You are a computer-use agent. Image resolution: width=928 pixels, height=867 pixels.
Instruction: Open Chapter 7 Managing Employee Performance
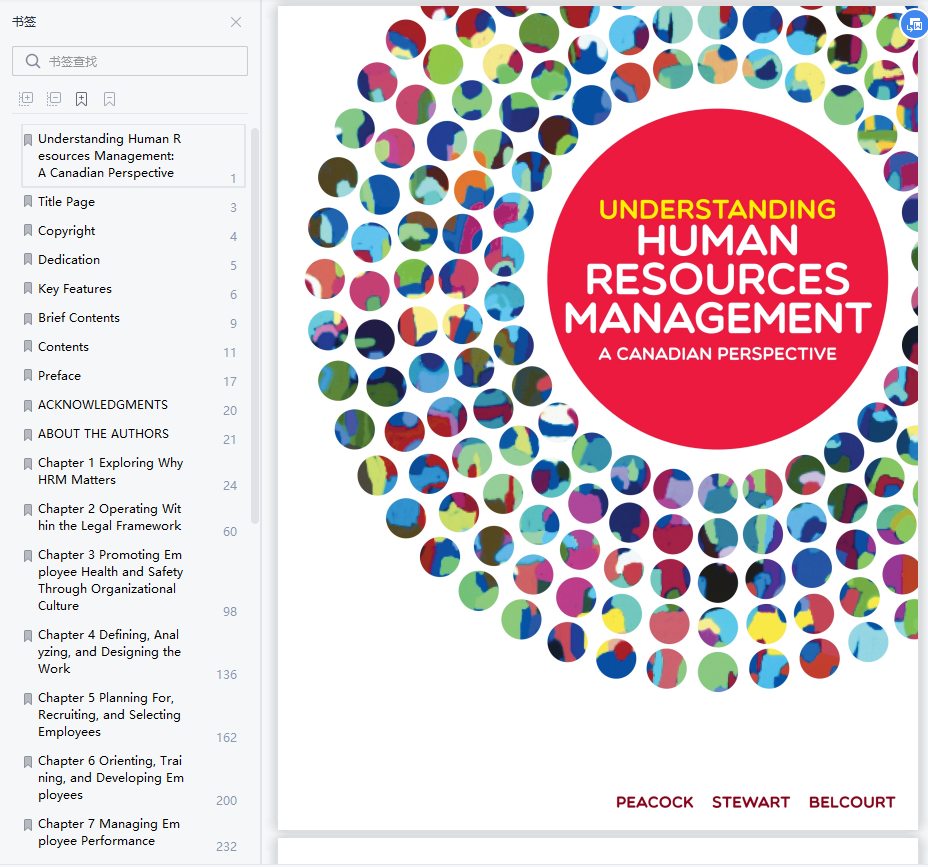pyautogui.click(x=109, y=832)
